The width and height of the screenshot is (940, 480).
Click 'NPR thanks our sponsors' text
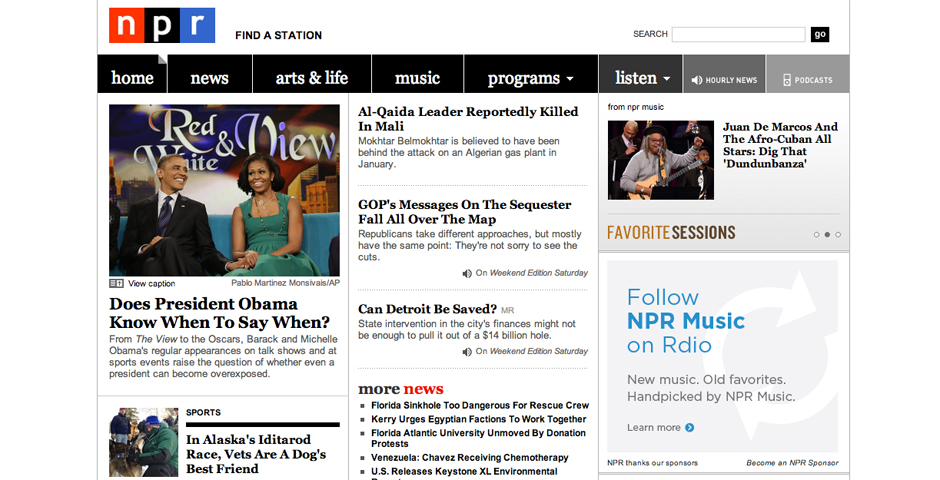click(x=652, y=463)
